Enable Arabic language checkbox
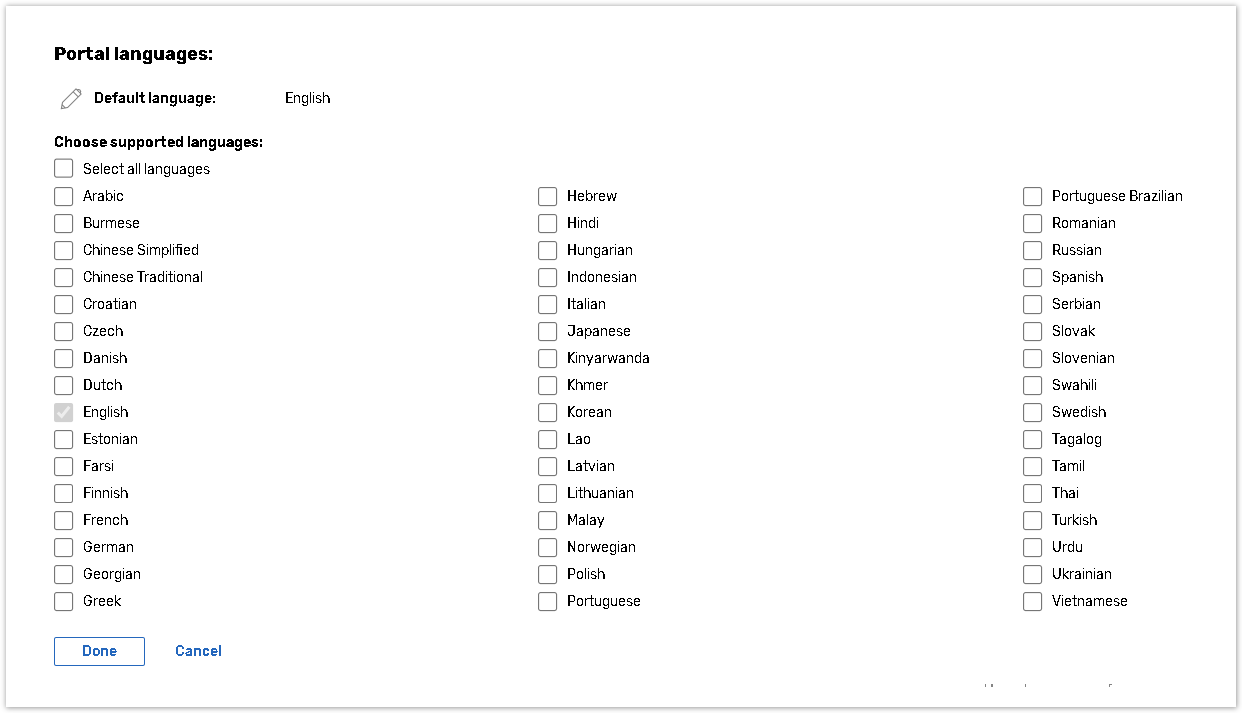 (x=64, y=196)
